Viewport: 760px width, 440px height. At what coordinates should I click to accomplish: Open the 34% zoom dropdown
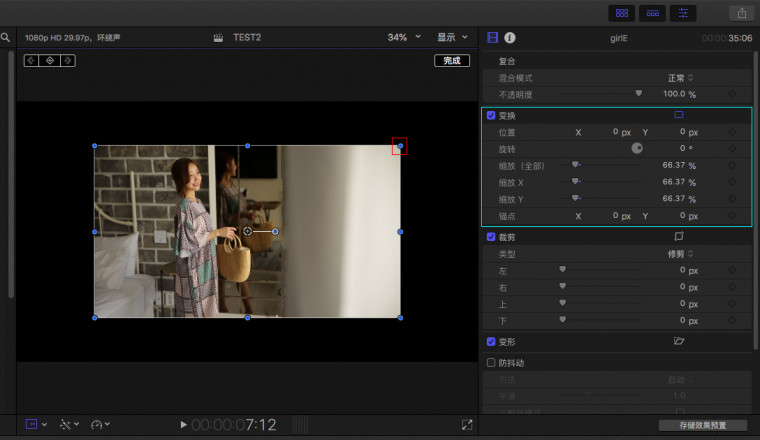[403, 38]
